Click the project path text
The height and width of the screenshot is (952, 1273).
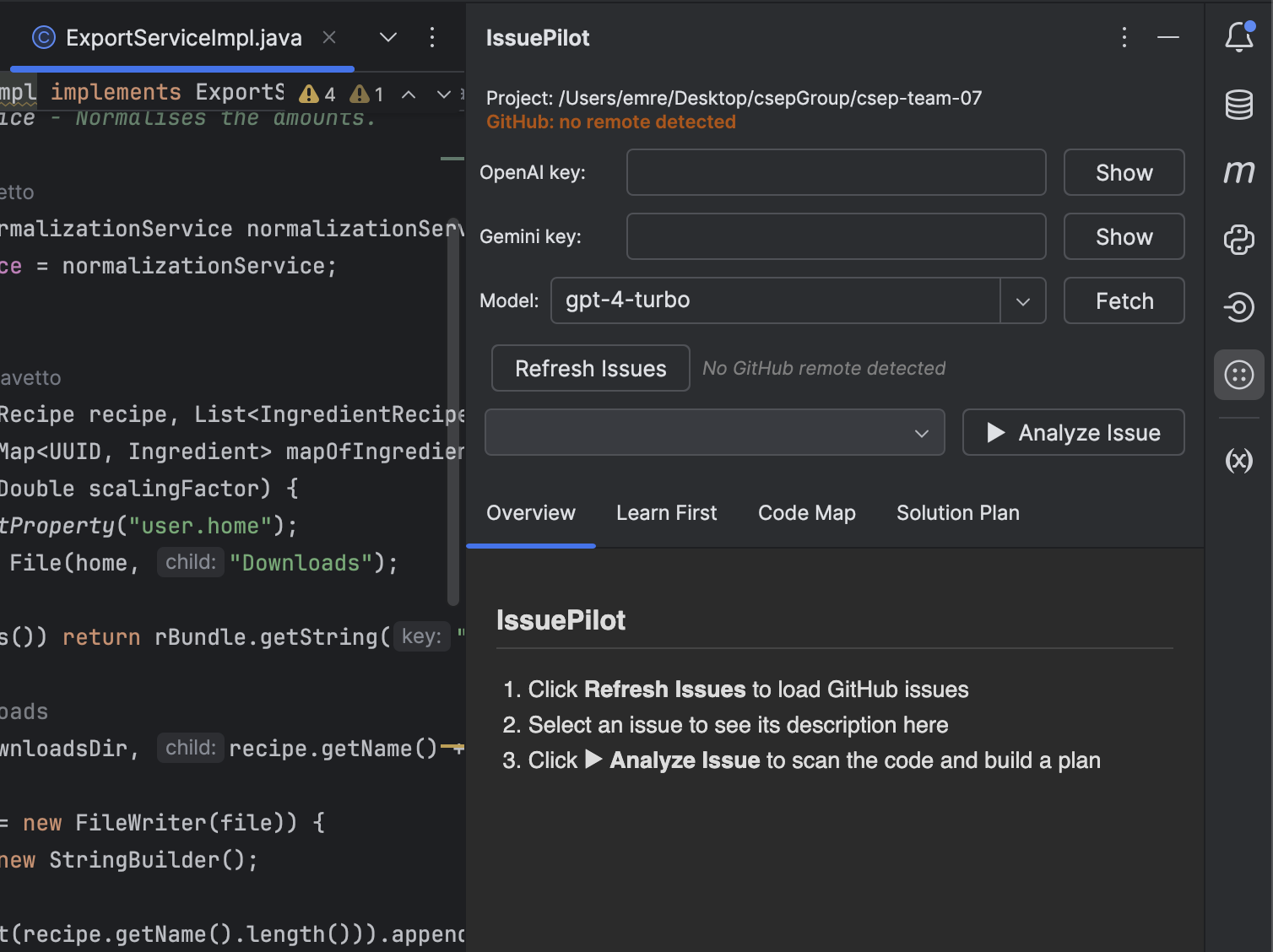[734, 98]
